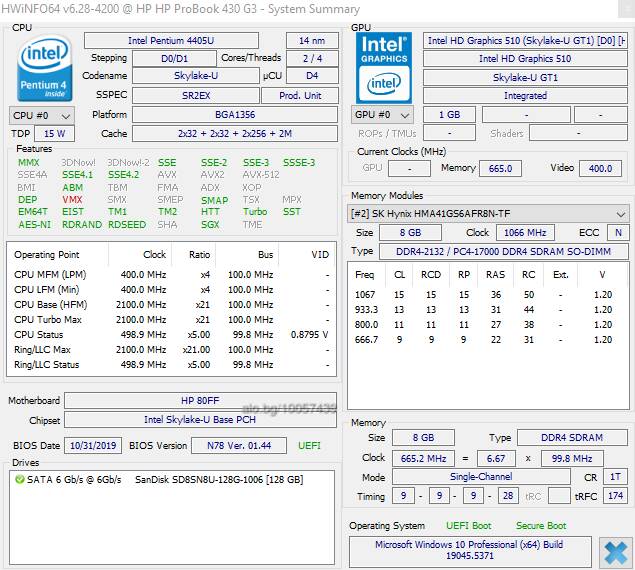Image resolution: width=635 pixels, height=570 pixels.
Task: Select the CPU MFM (LPM) row
Action: click(x=171, y=275)
